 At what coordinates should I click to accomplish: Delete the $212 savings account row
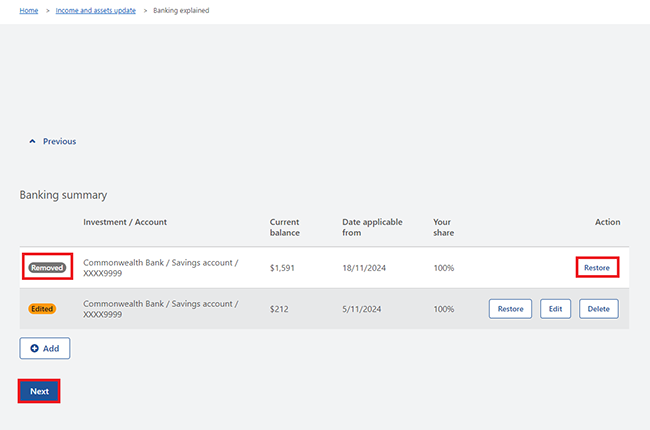[599, 309]
